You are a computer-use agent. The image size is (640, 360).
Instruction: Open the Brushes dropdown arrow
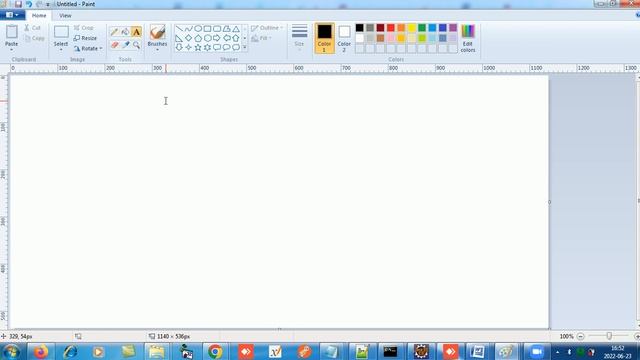click(157, 50)
